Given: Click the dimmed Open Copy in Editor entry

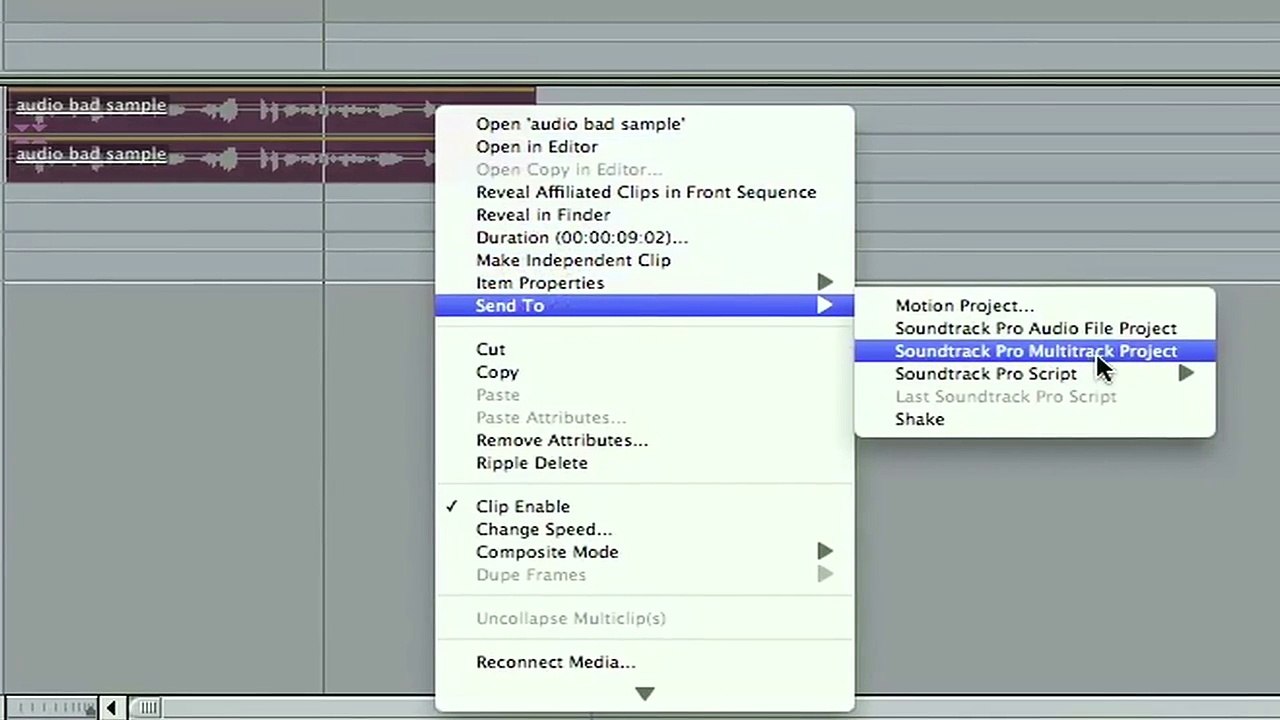Looking at the screenshot, I should 645,169.
